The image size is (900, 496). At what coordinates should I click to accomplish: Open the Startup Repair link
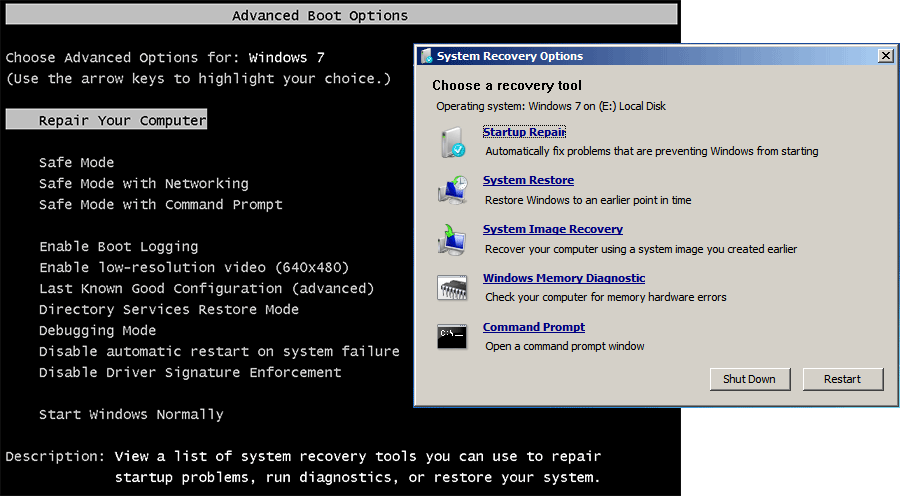[524, 132]
